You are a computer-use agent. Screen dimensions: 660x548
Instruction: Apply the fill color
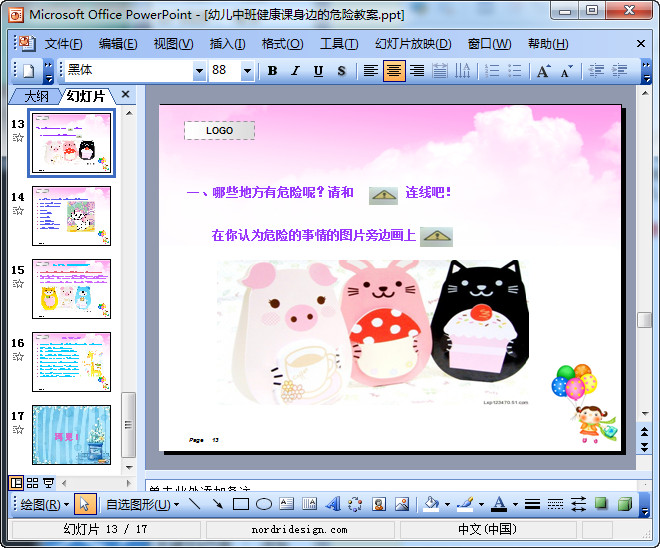431,504
